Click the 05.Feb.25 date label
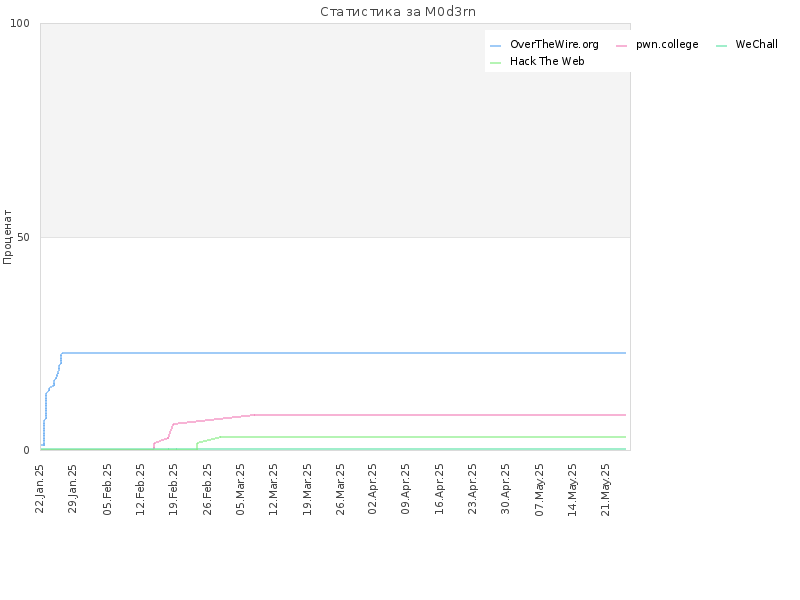Screen dimensions: 800x600 (x=107, y=489)
